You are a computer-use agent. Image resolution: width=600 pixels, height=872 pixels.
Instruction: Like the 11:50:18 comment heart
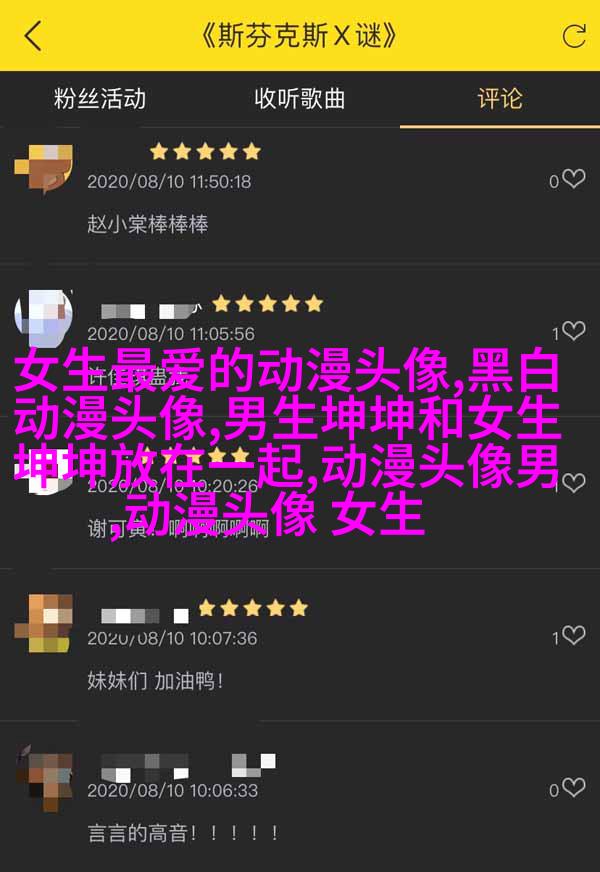click(x=574, y=179)
